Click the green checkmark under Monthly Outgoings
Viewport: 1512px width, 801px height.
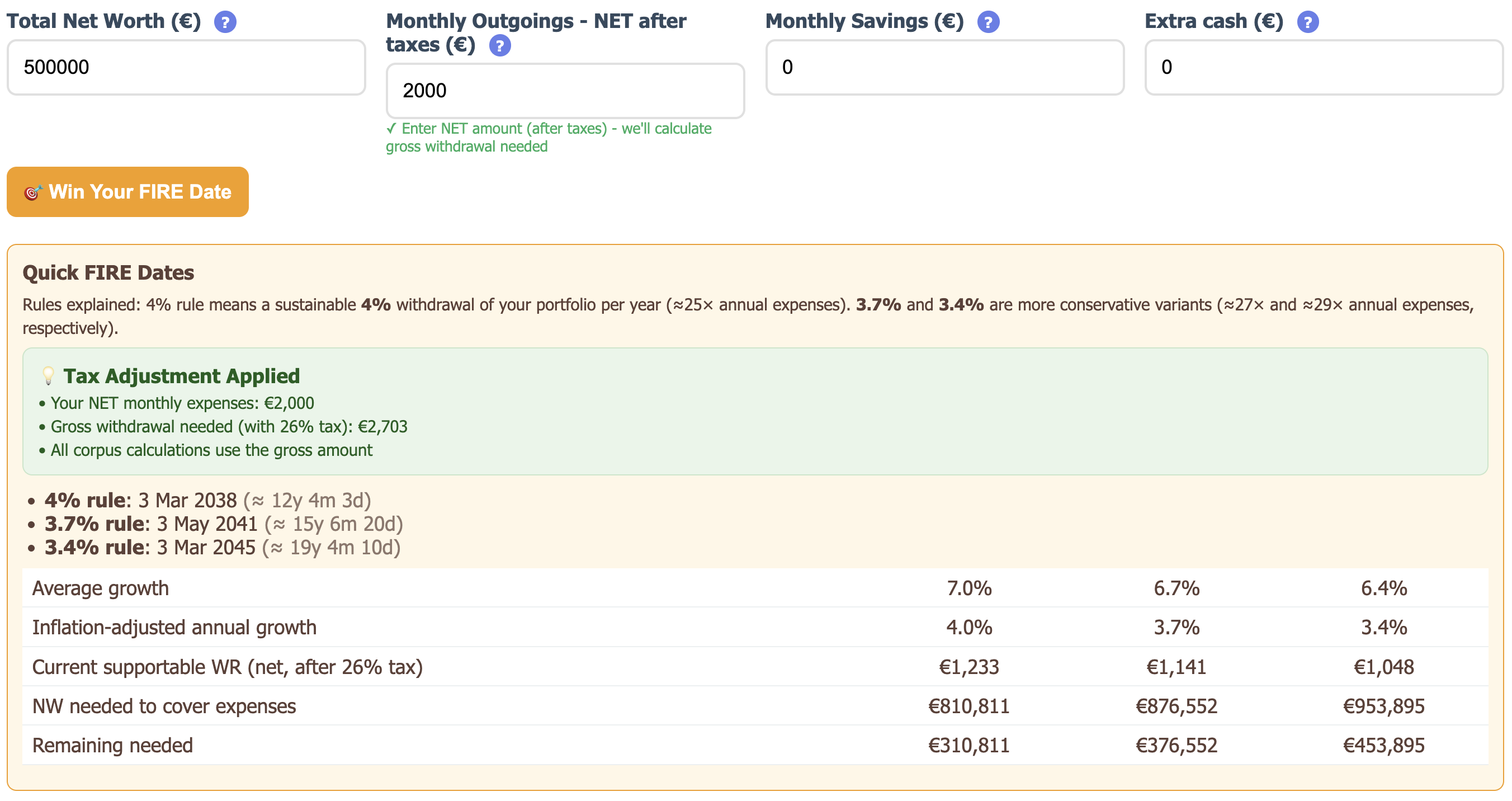(x=392, y=128)
